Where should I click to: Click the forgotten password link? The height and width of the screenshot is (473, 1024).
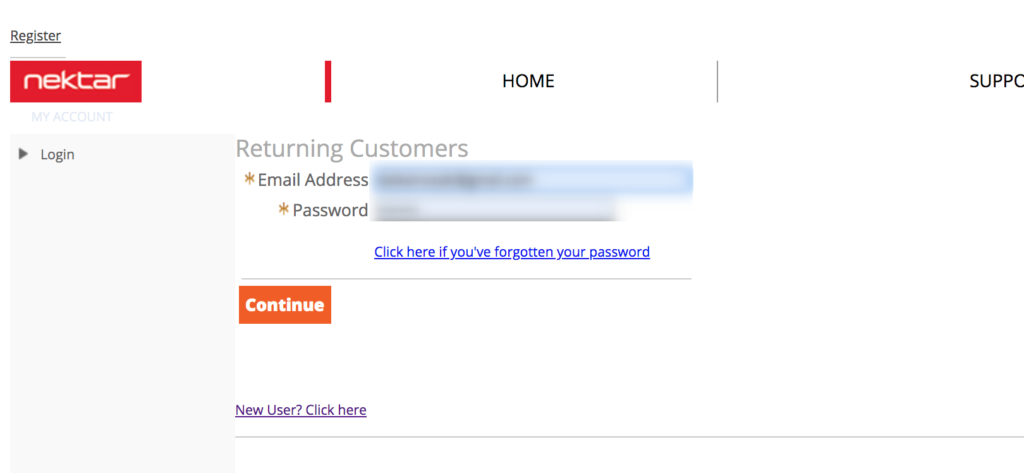[x=512, y=252]
